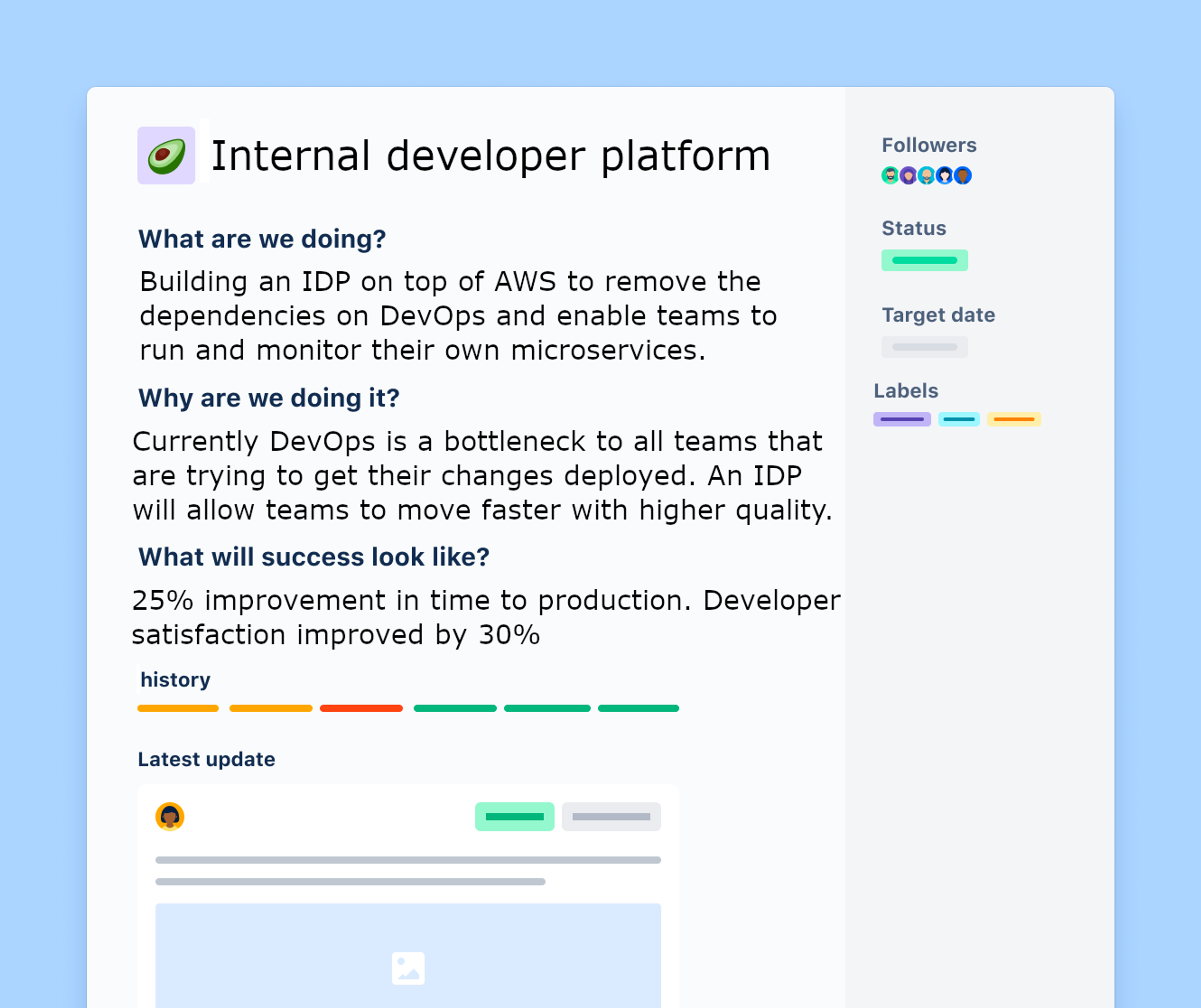Click the image placeholder icon

(408, 968)
